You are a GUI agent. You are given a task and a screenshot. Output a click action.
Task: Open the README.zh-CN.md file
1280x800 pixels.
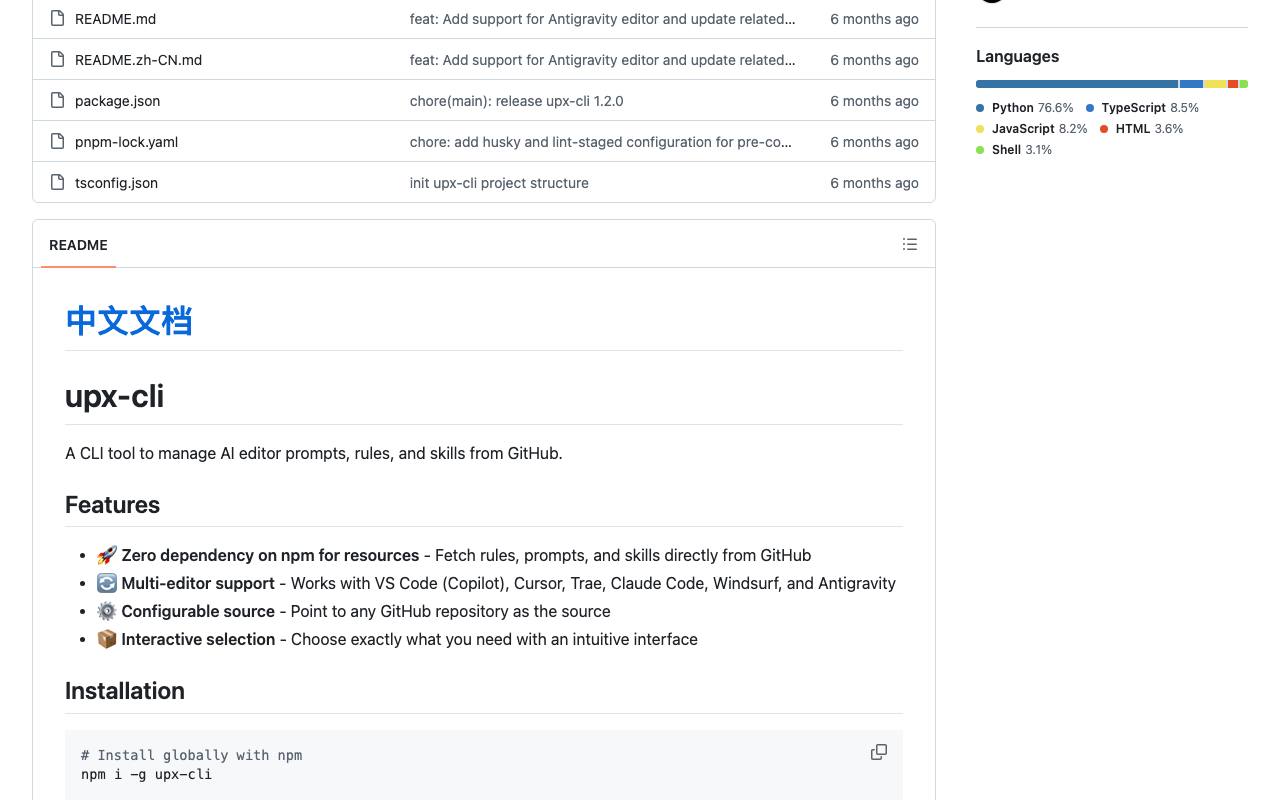point(138,60)
